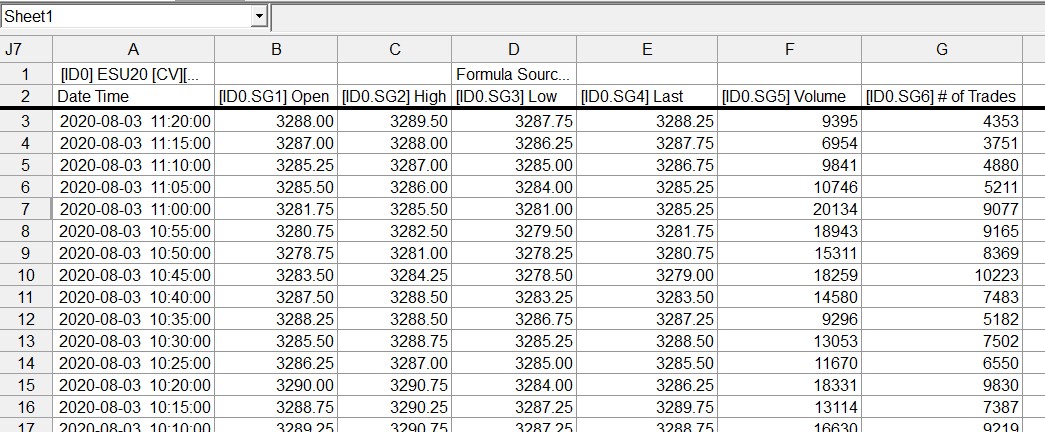Click High value 3284.25 in row 10

[x=395, y=275]
